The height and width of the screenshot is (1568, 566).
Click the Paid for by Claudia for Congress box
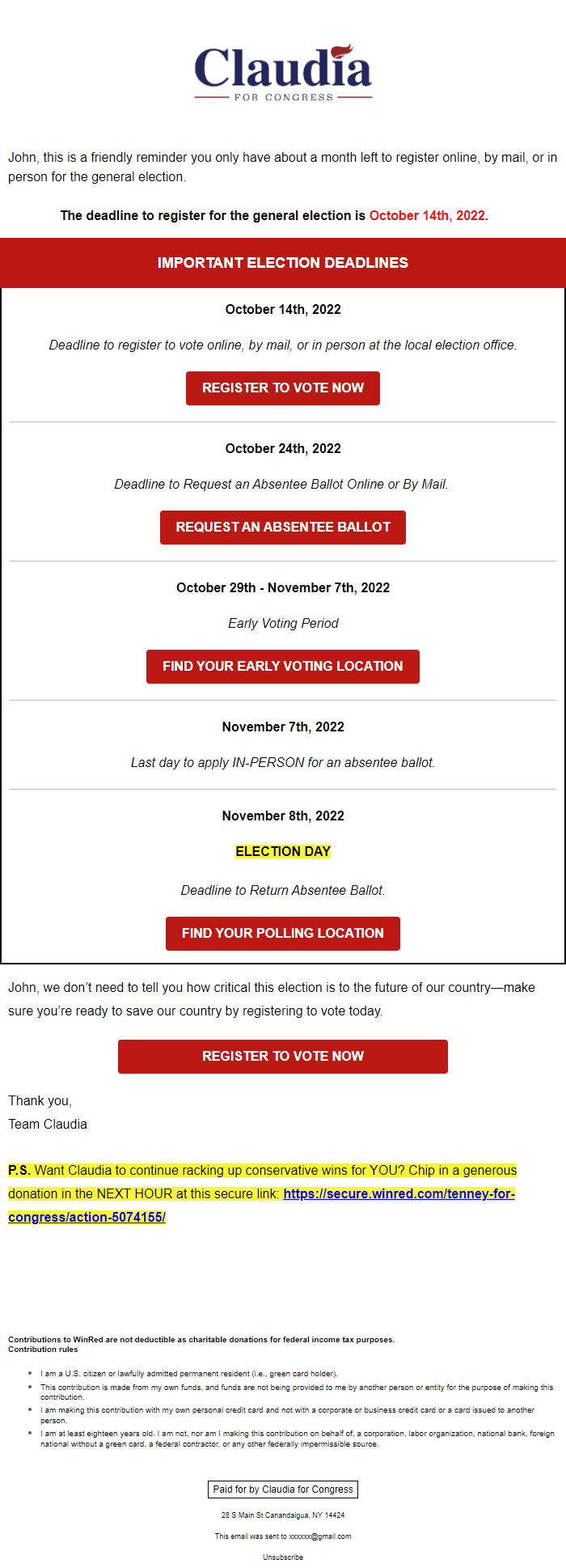[x=283, y=1490]
